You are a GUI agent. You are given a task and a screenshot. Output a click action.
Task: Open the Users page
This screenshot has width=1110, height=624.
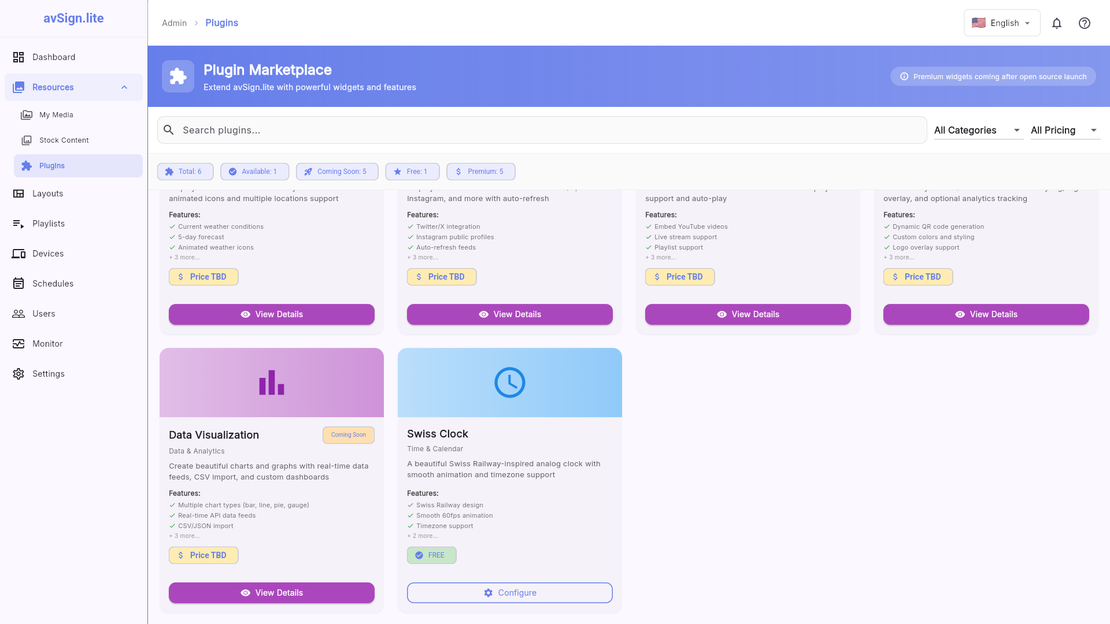click(x=74, y=314)
